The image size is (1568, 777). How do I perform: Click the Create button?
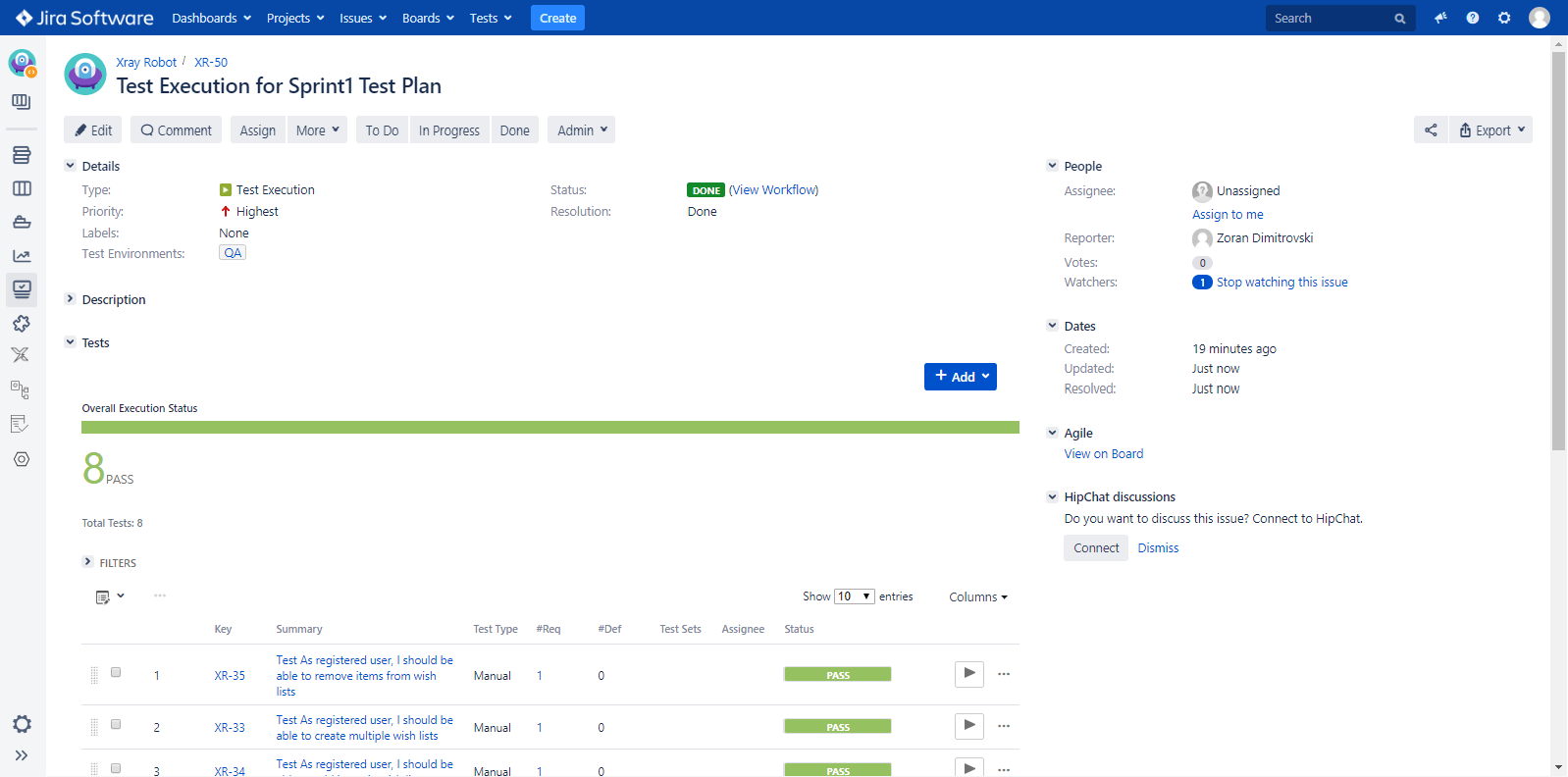[x=557, y=18]
